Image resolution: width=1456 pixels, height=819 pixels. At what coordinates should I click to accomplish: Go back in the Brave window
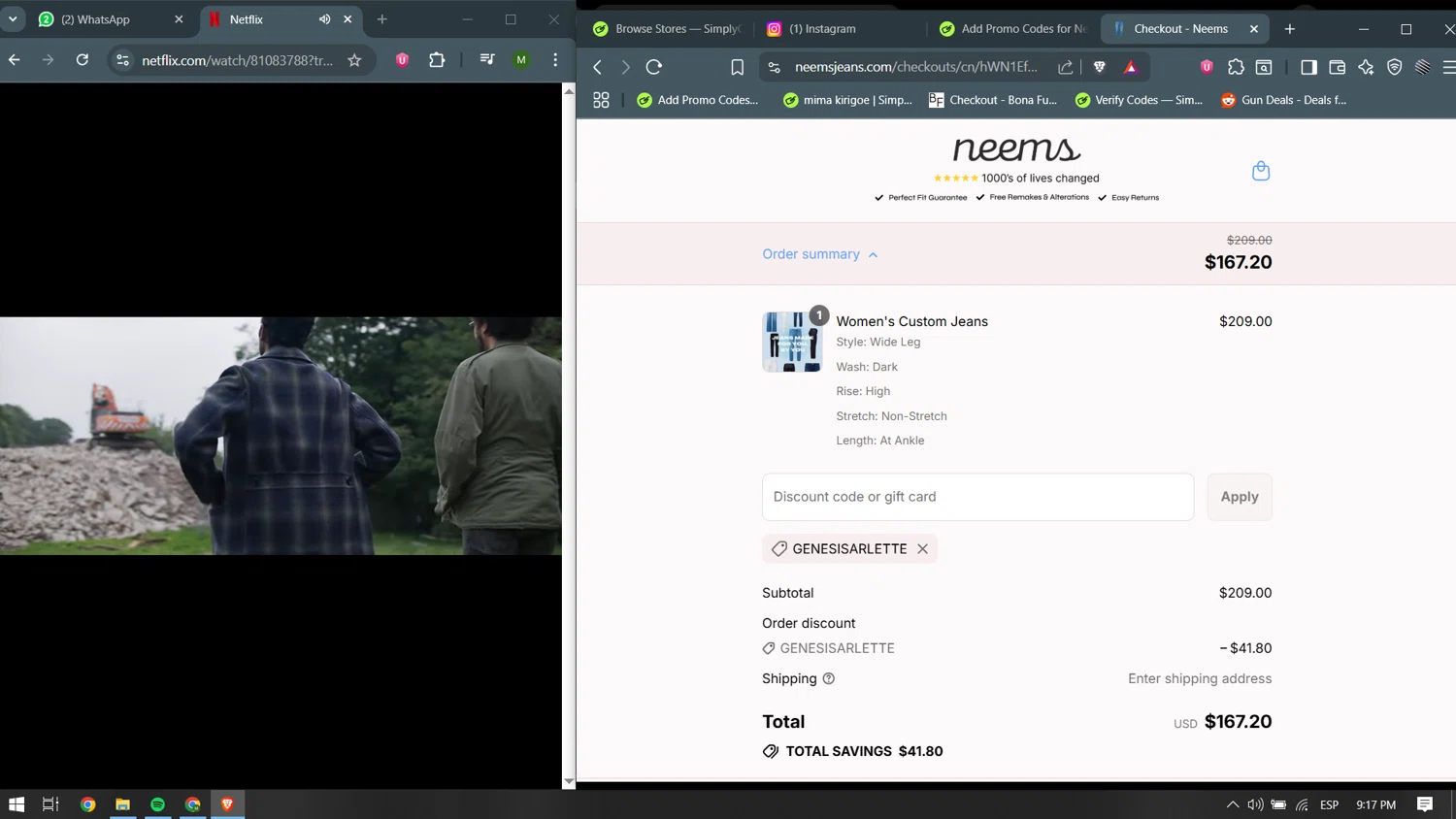click(x=598, y=67)
